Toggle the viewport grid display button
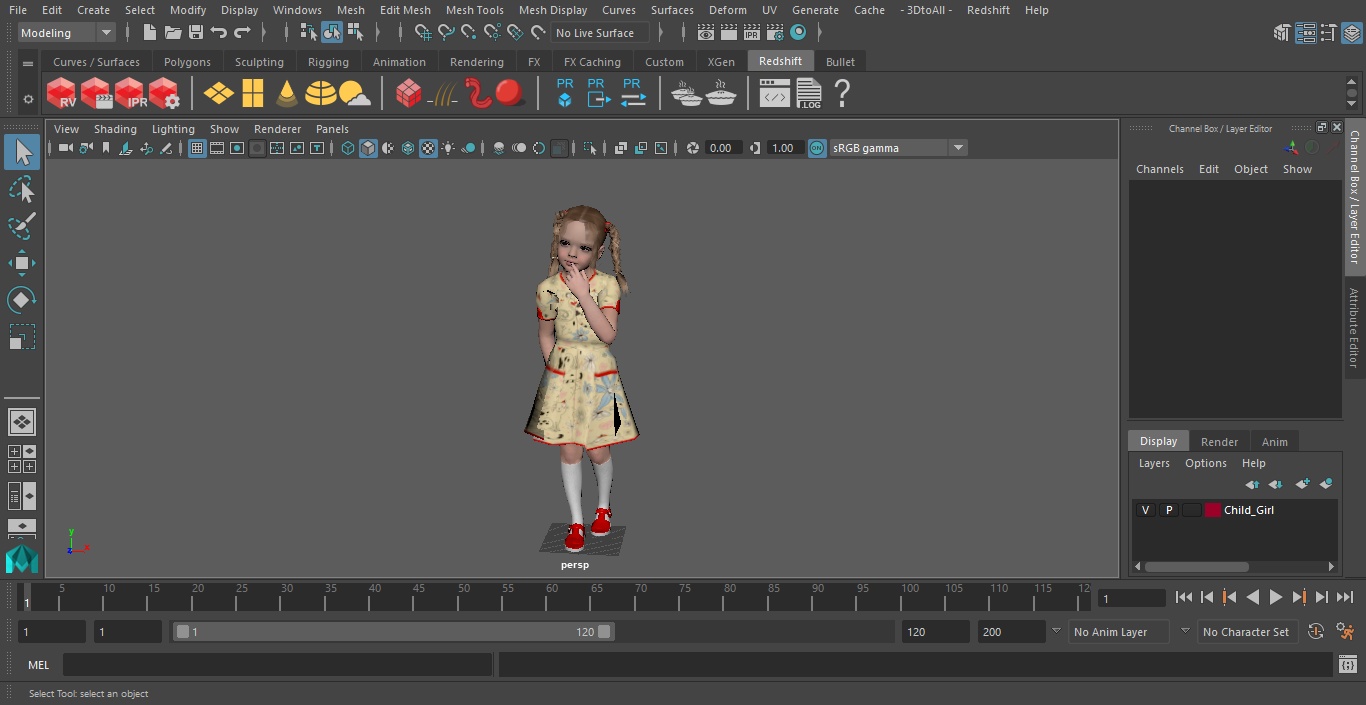This screenshot has height=705, width=1366. pos(197,148)
